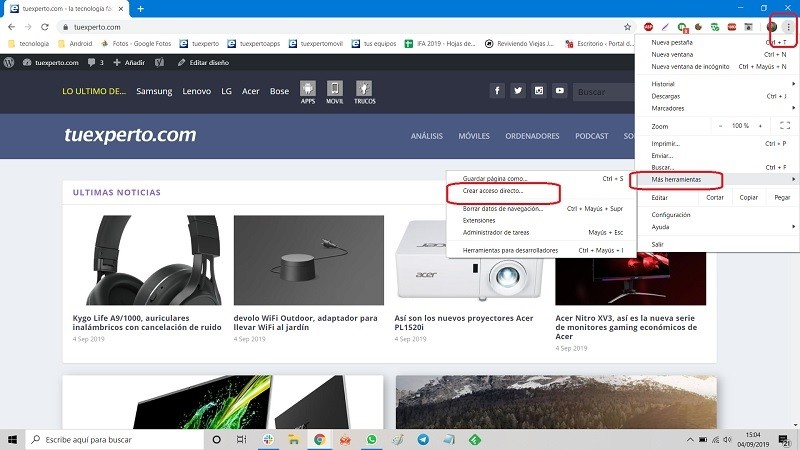Toggle fullscreen mode in the Zoom row
The image size is (800, 450).
tap(785, 126)
